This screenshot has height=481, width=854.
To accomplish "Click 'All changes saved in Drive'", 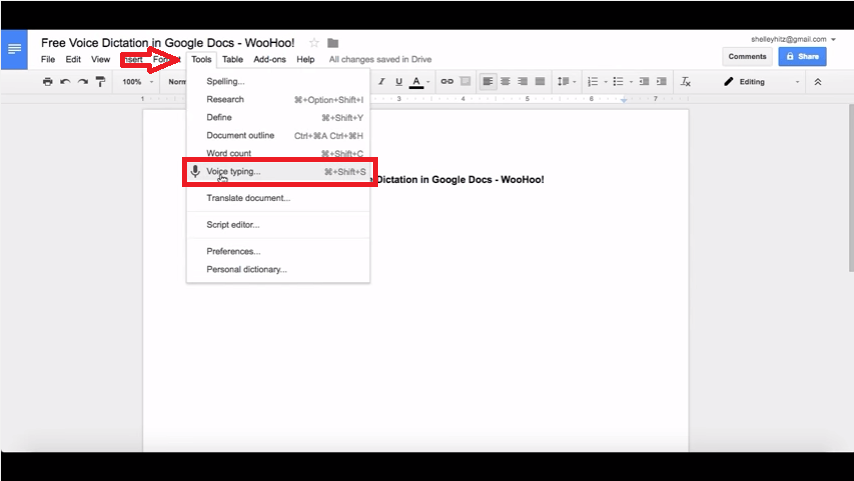I will (x=380, y=59).
